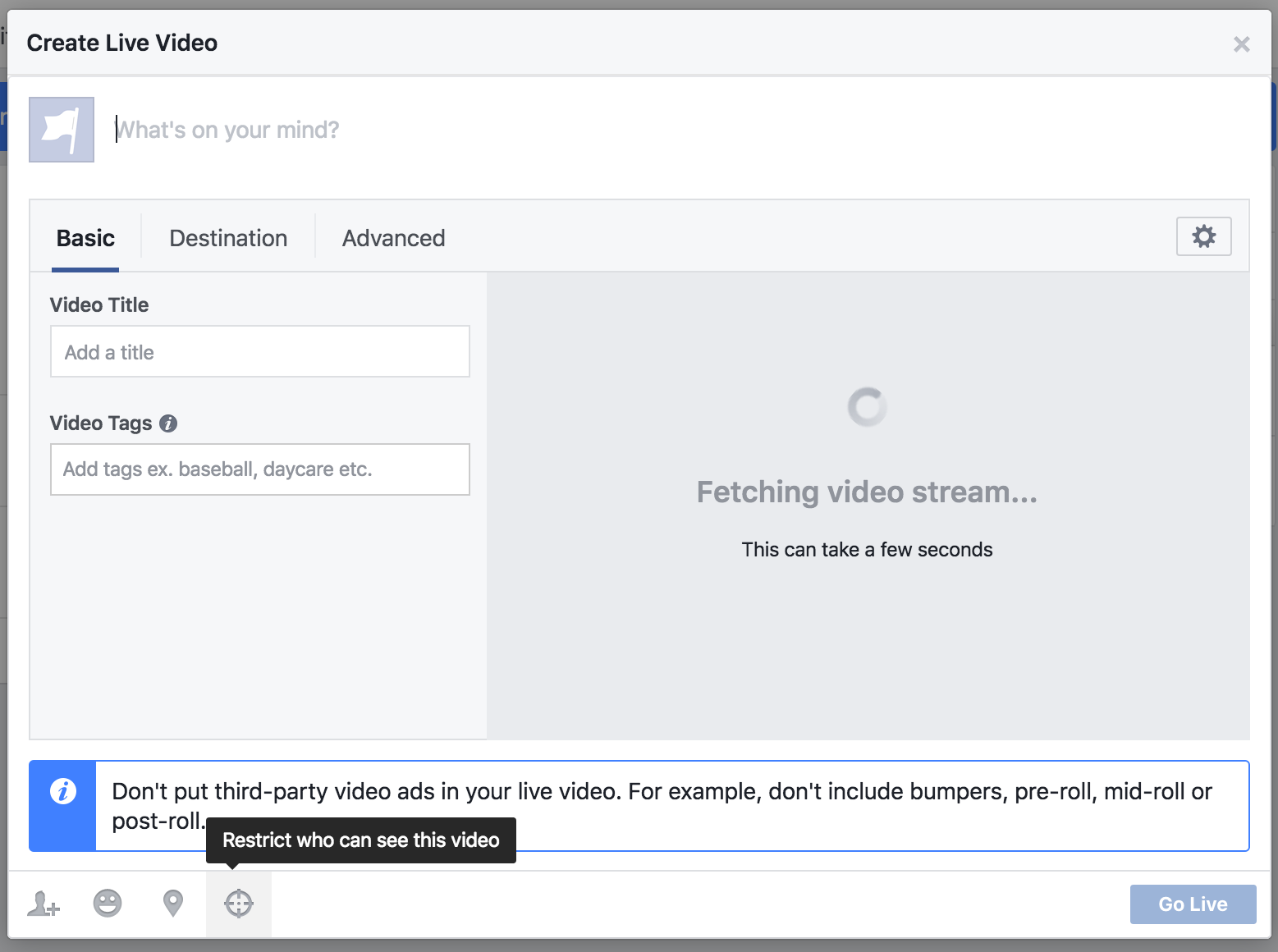Click the flag page avatar icon
Image resolution: width=1278 pixels, height=952 pixels.
pos(61,129)
